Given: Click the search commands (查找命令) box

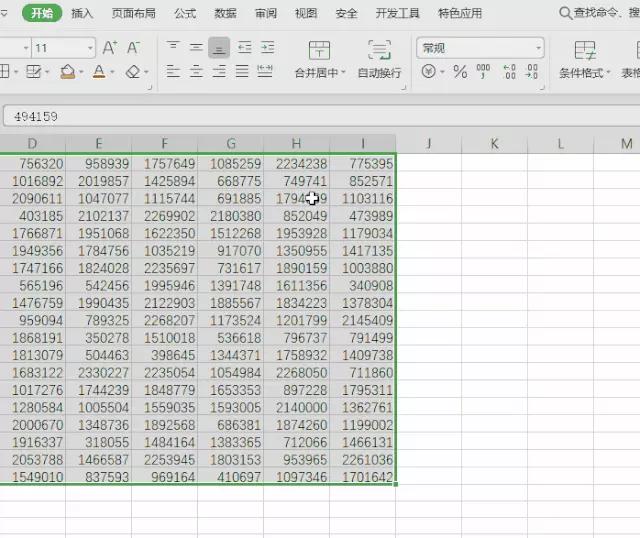Looking at the screenshot, I should [600, 14].
